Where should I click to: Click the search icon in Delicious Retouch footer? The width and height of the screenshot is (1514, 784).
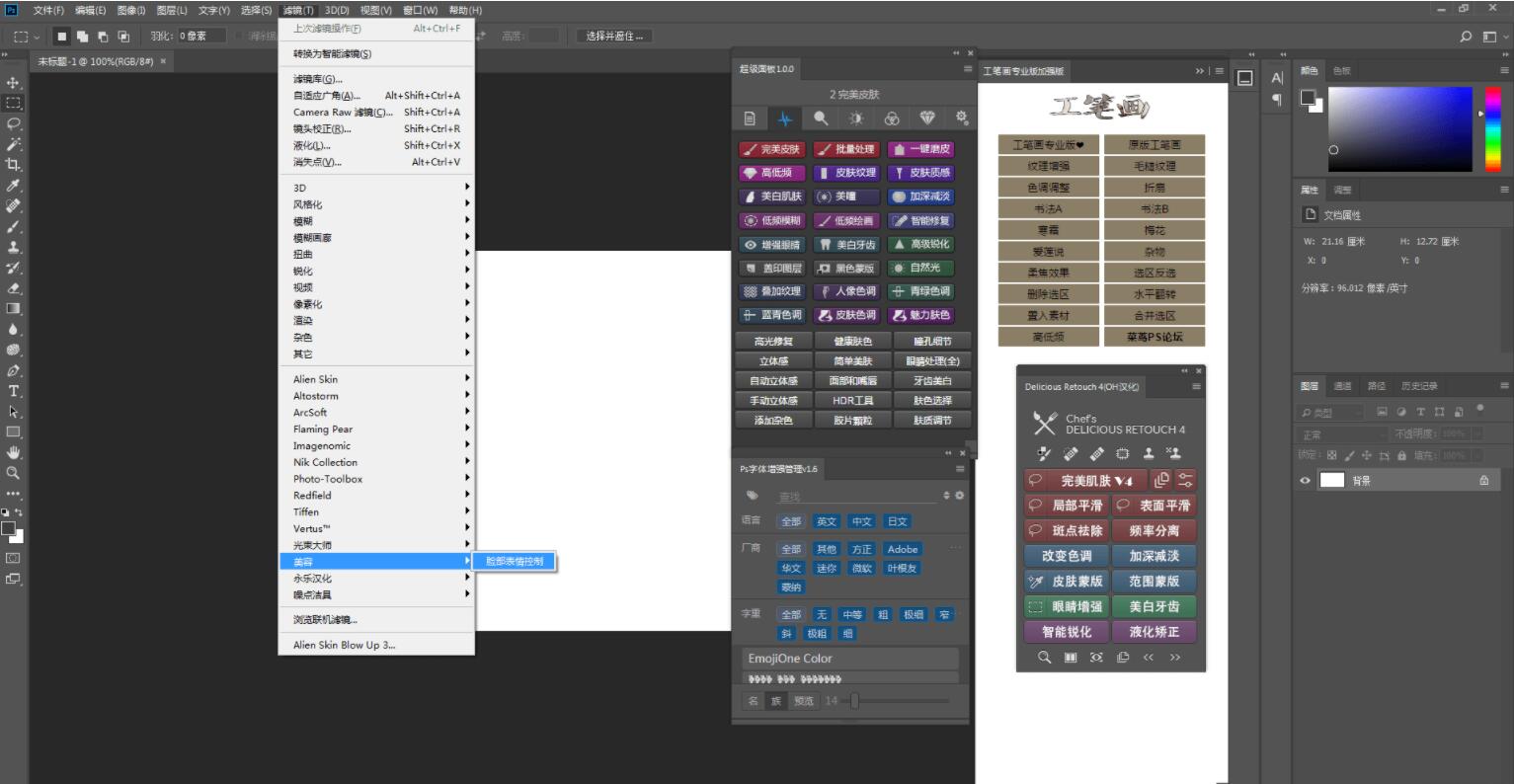click(1045, 658)
